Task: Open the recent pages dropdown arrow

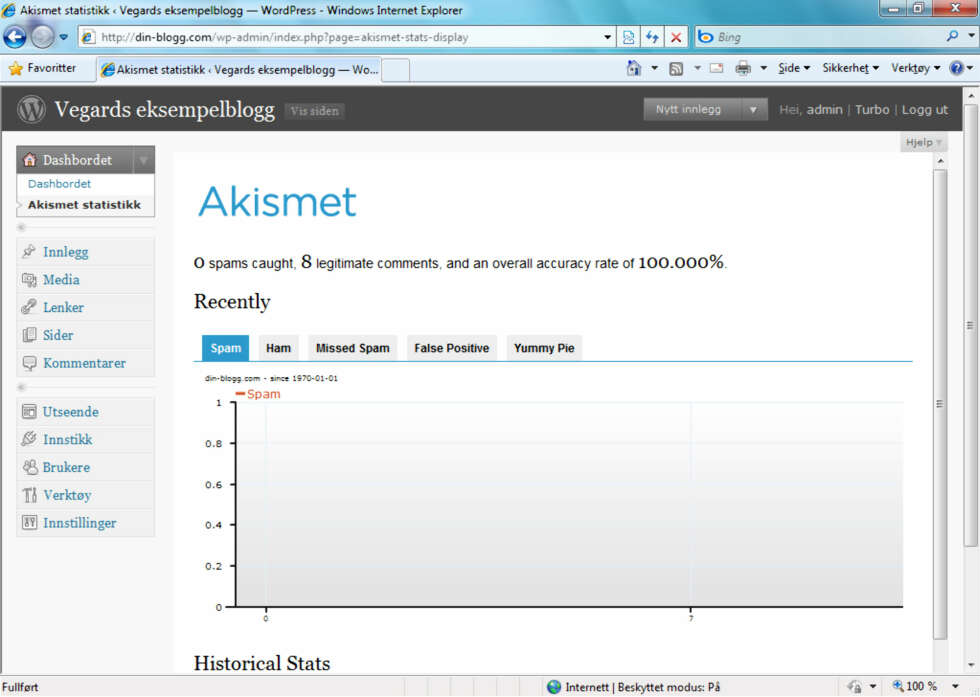Action: tap(64, 37)
